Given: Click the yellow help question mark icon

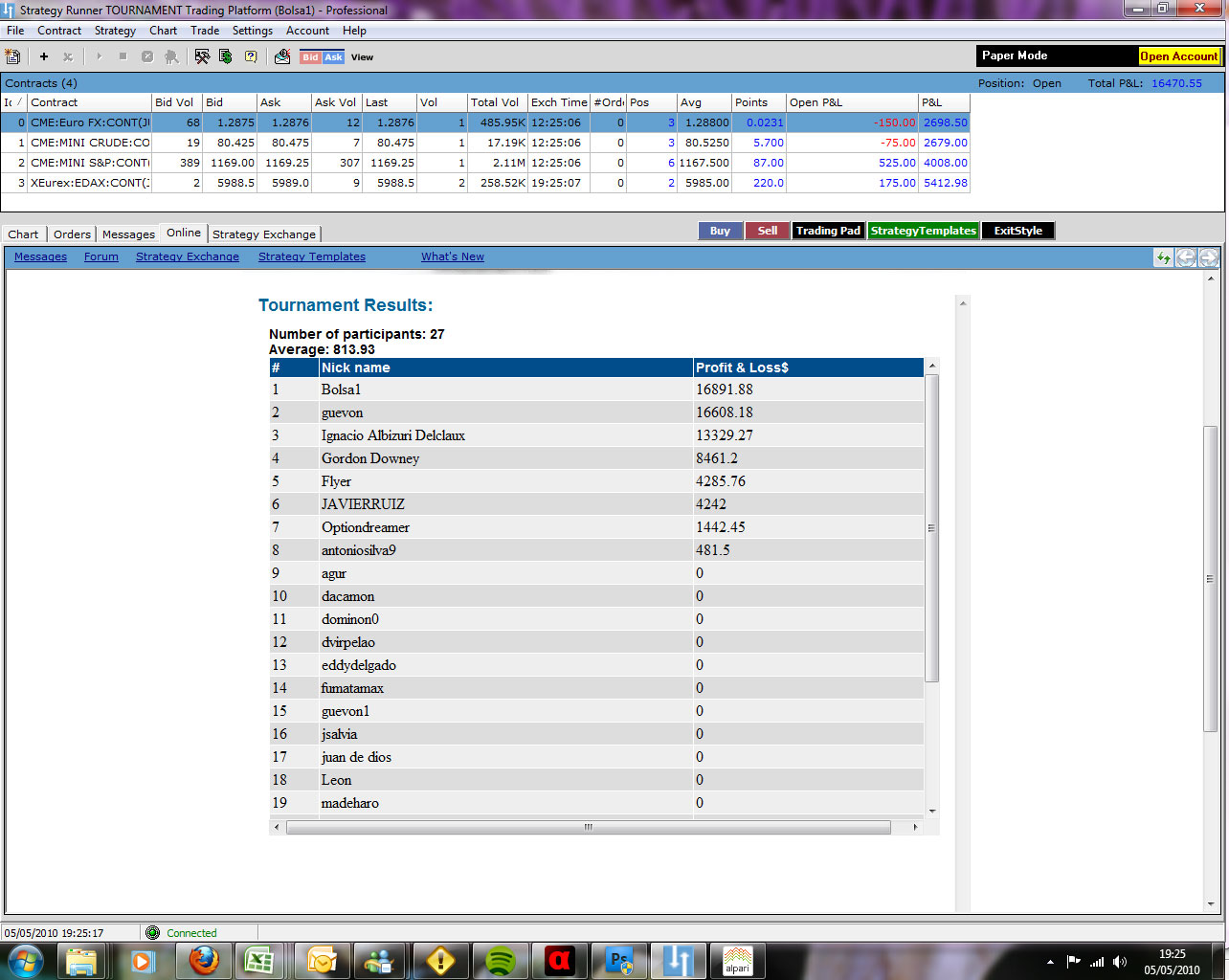Looking at the screenshot, I should [251, 56].
